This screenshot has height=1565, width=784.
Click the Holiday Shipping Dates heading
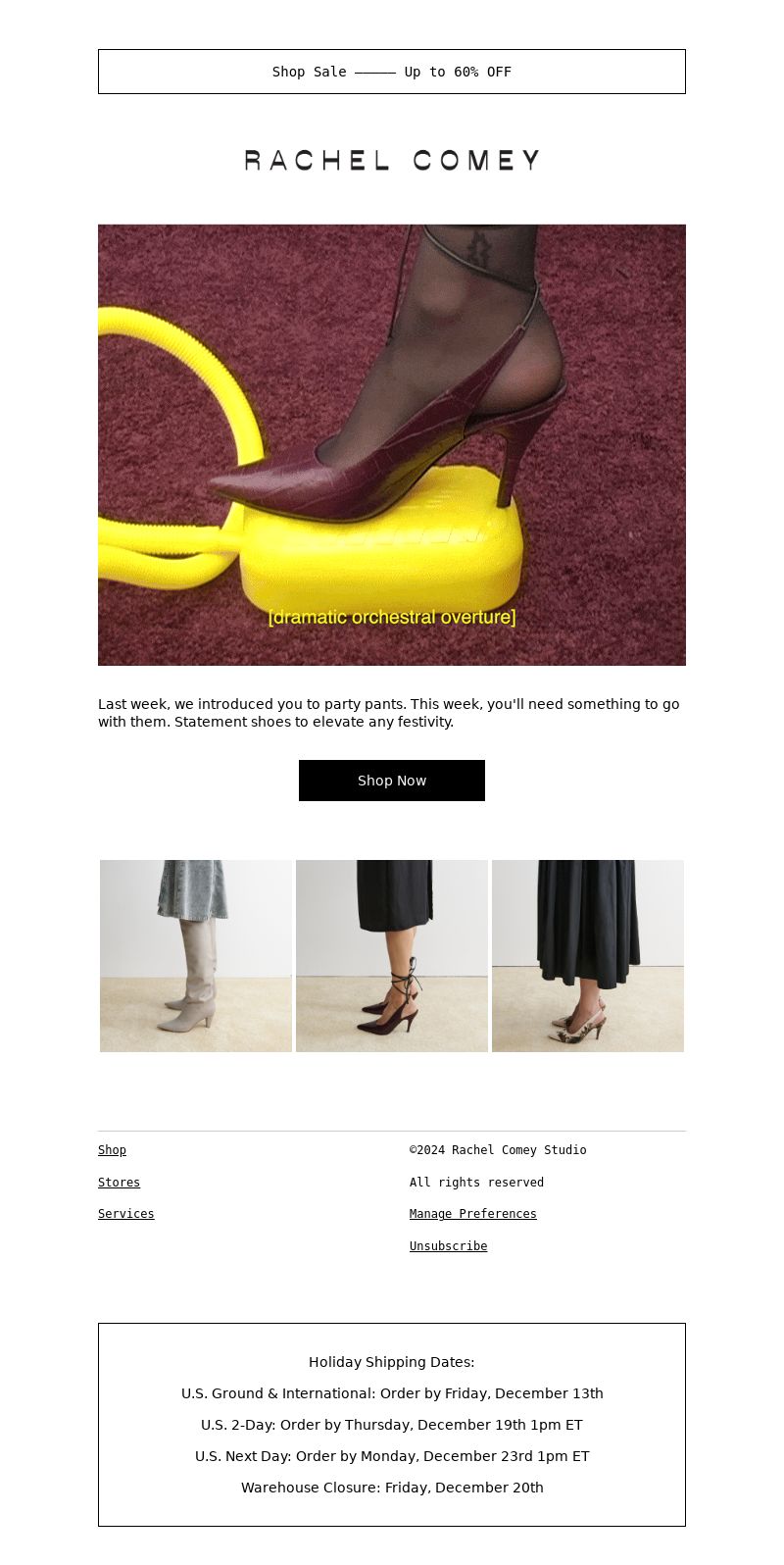392,1362
